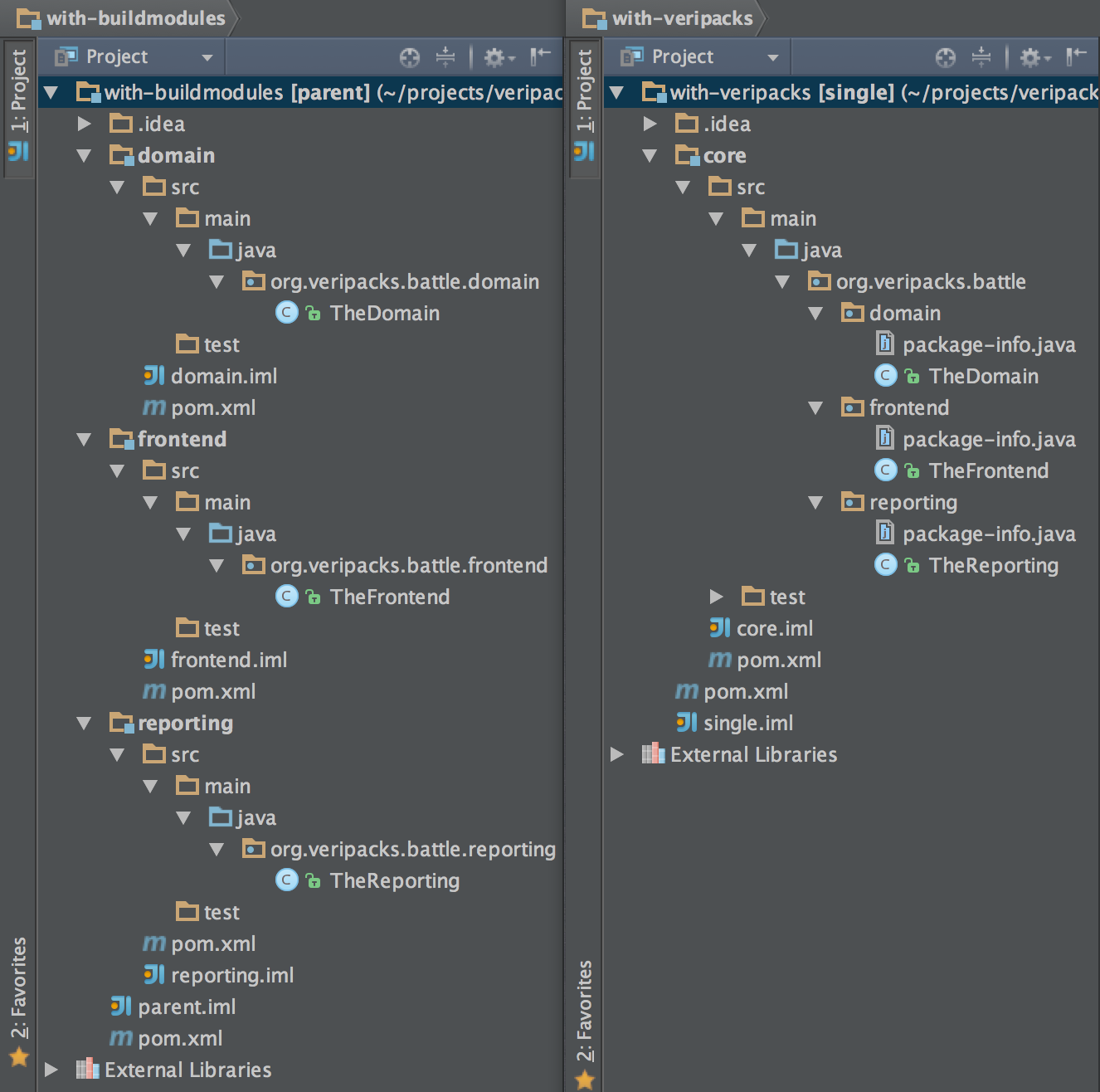1100x1092 pixels.
Task: Click the domain.iml module file icon
Action: (x=153, y=376)
